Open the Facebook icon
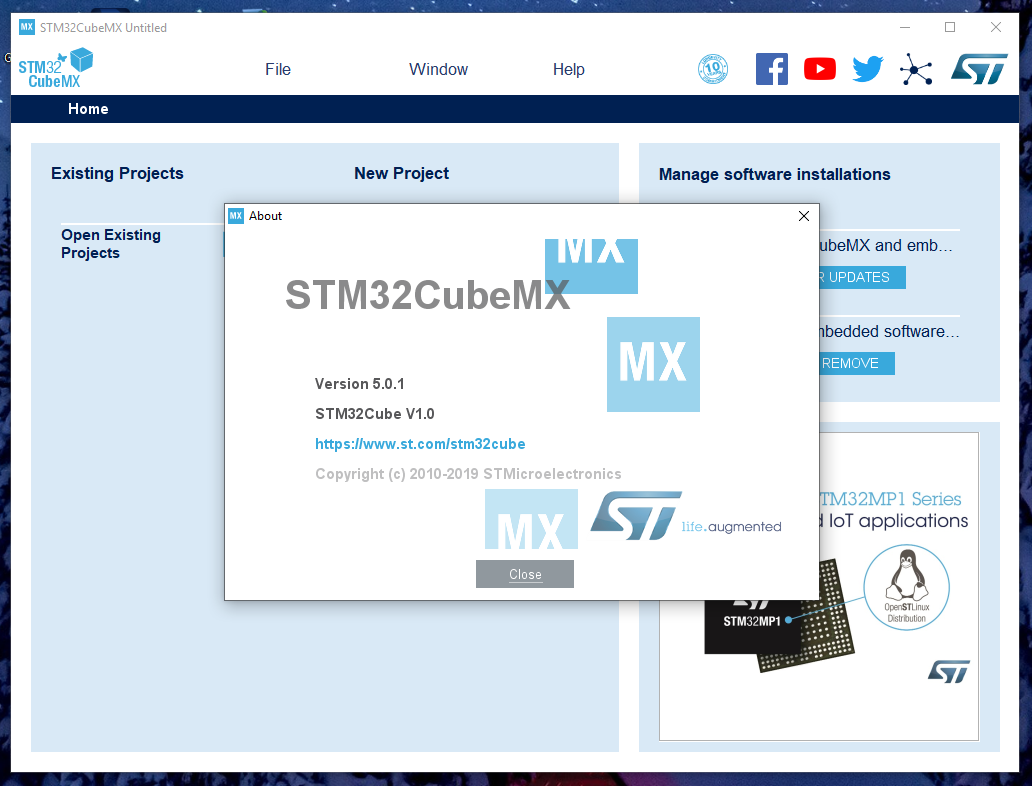 click(x=771, y=69)
